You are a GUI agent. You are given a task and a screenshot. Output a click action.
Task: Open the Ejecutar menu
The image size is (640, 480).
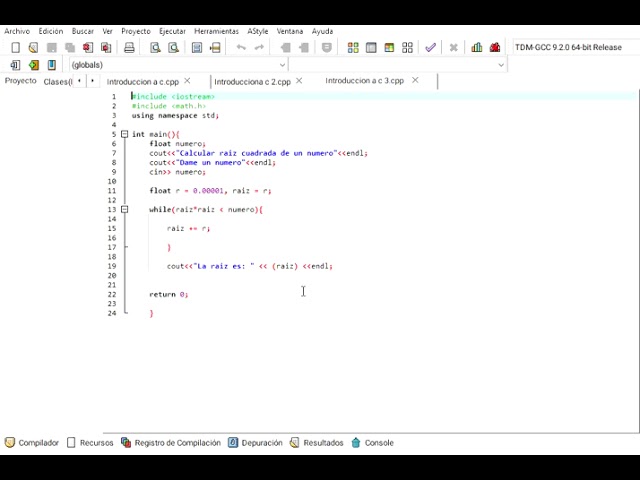click(172, 31)
